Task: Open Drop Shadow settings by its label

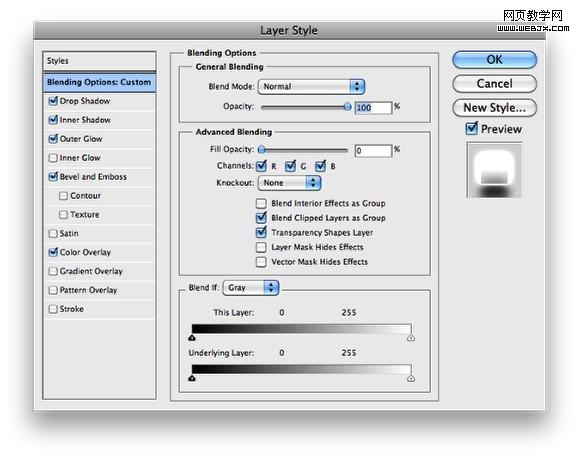Action: 85,101
